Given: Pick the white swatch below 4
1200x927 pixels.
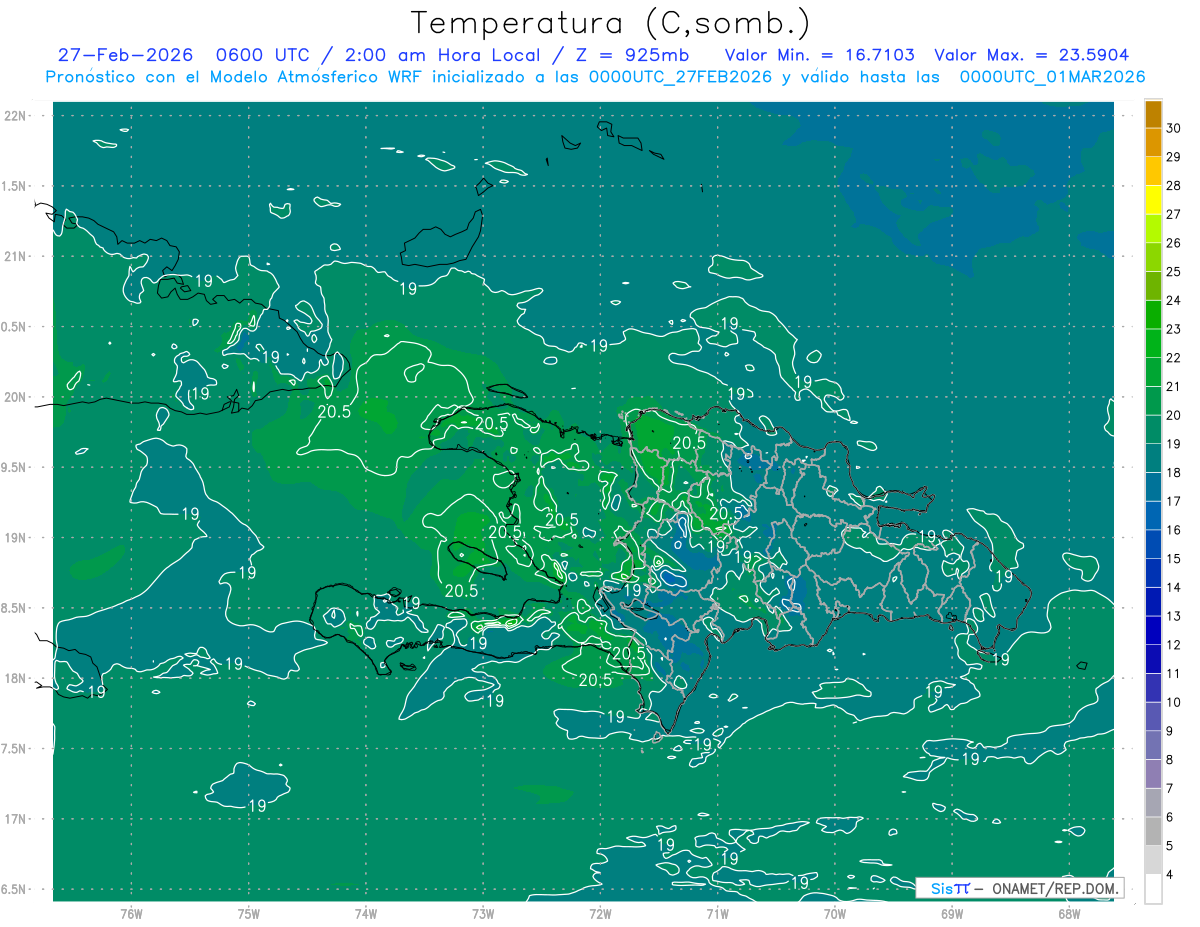Looking at the screenshot, I should pos(1153,889).
